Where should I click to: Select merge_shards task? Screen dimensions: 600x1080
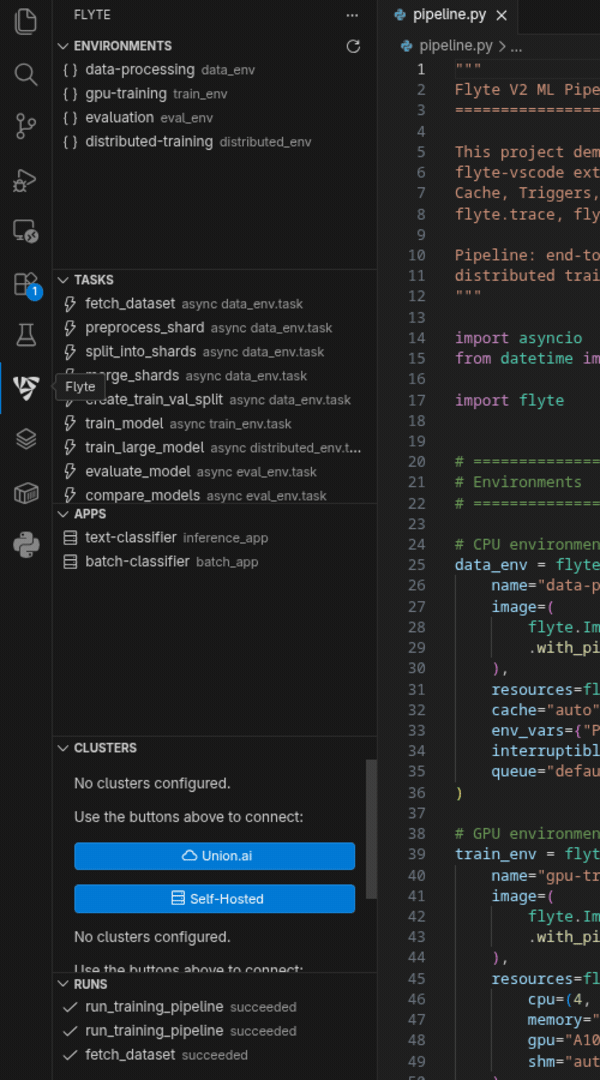click(x=215, y=376)
